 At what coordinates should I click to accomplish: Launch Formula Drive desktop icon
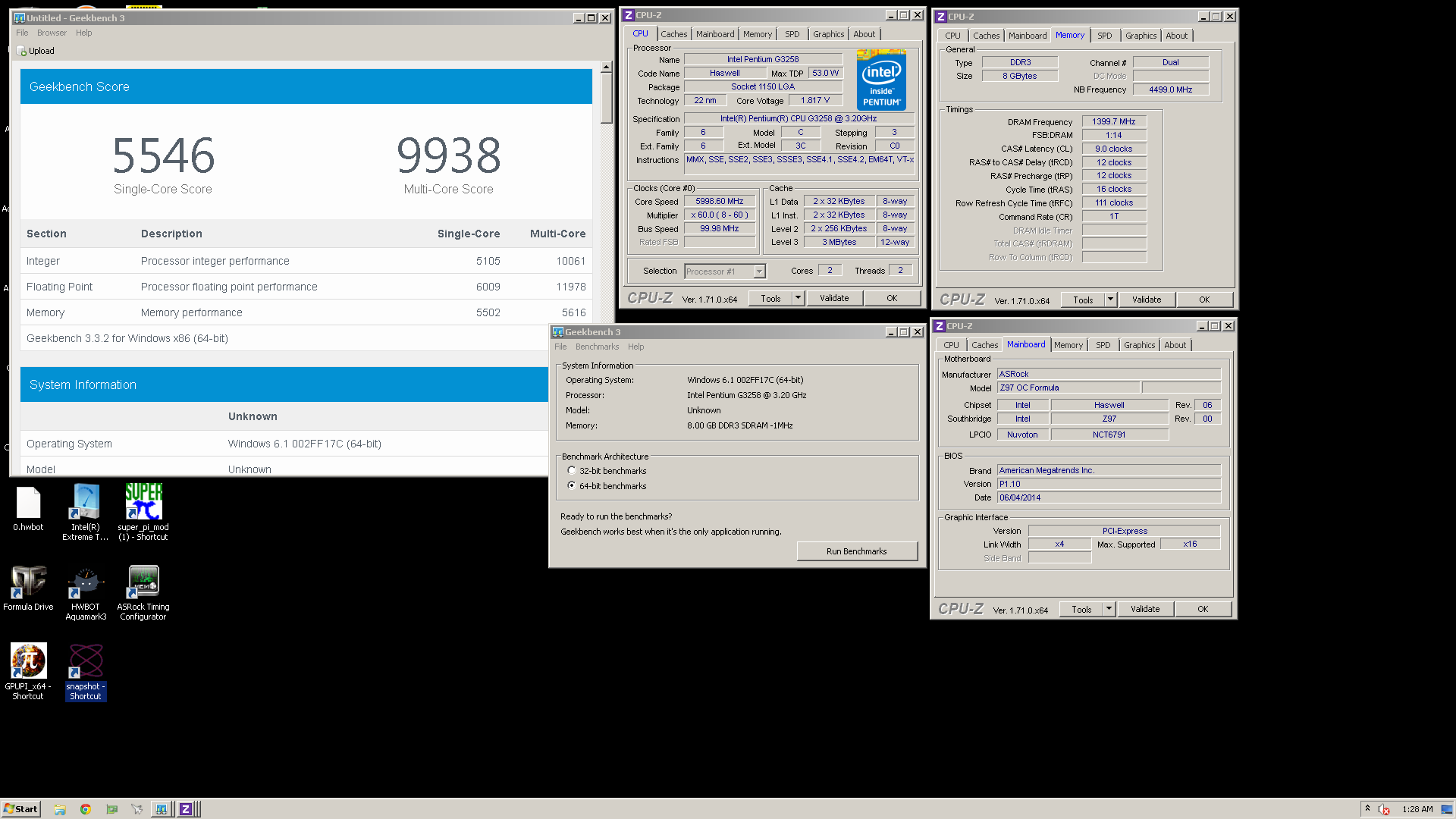[28, 588]
